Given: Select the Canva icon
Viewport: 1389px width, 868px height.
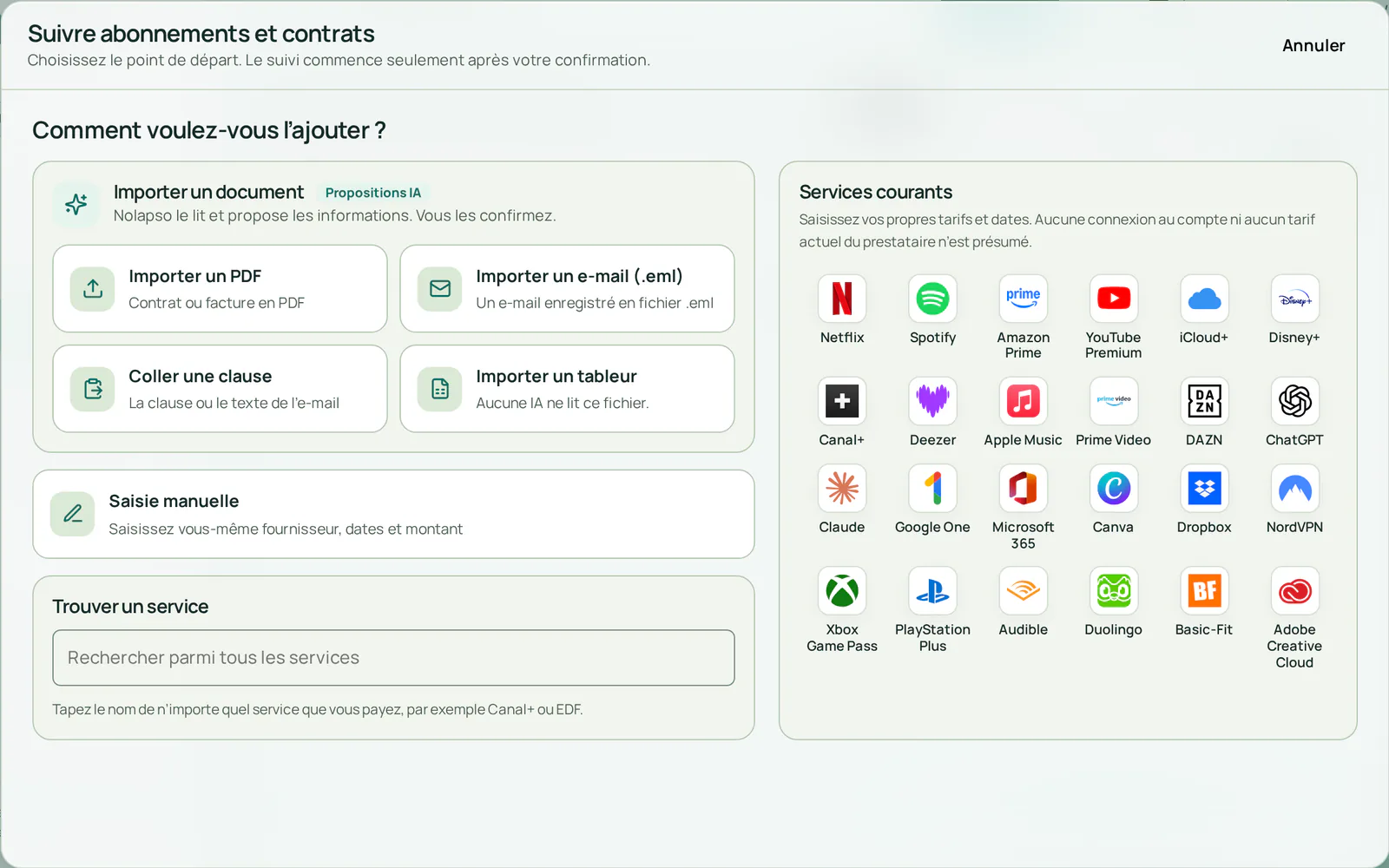Looking at the screenshot, I should [x=1114, y=488].
